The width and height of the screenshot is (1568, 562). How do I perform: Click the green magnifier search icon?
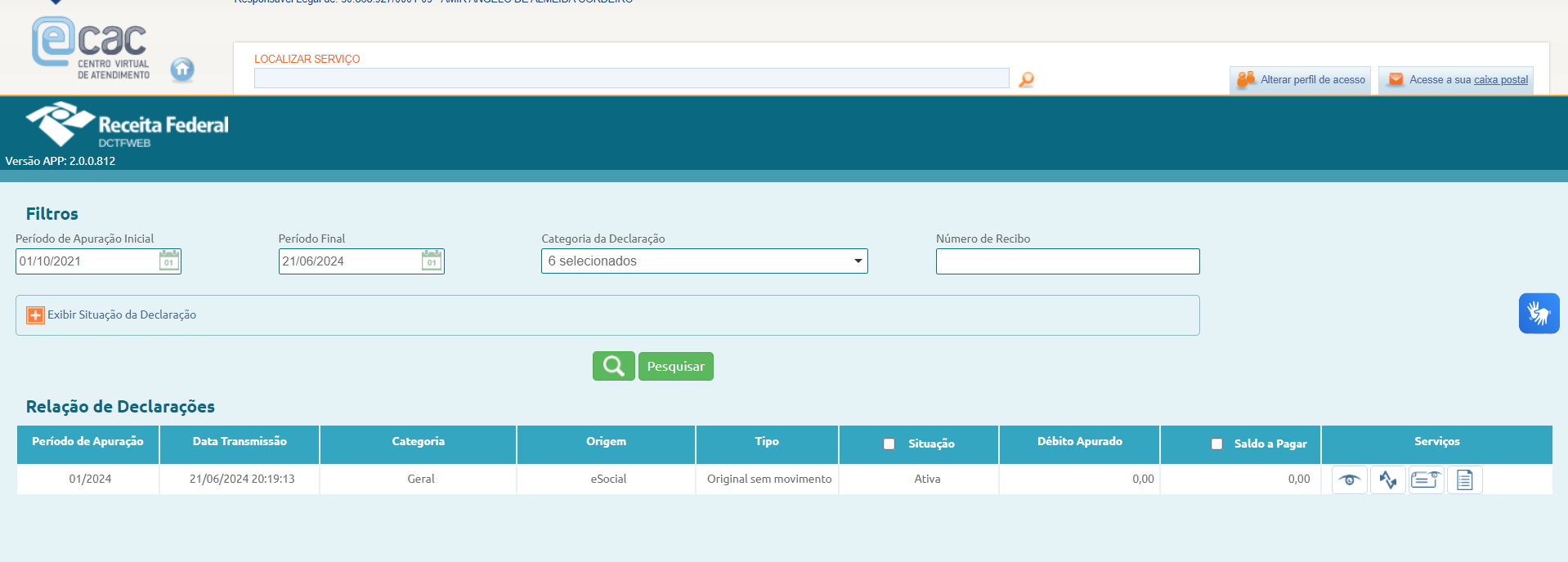(x=613, y=366)
